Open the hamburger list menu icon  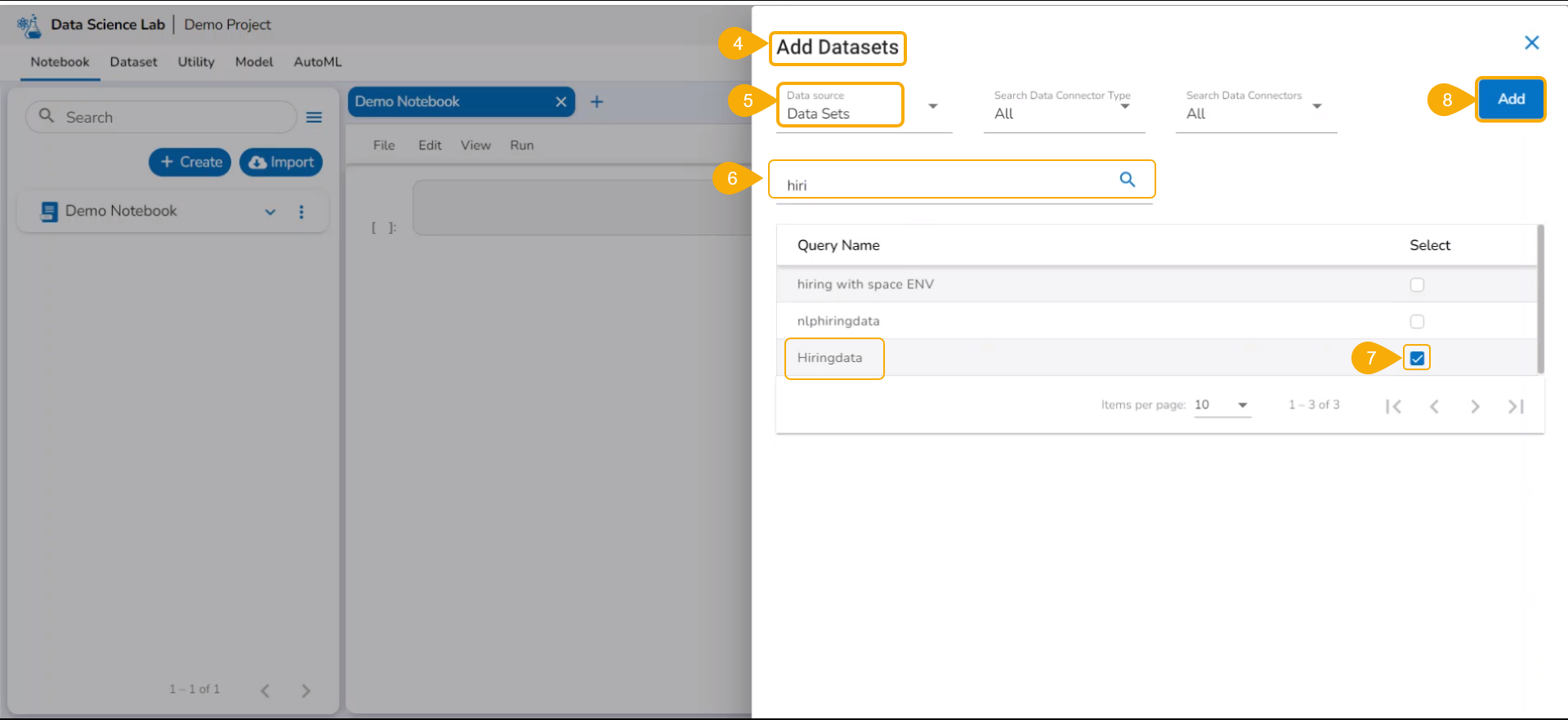[314, 118]
